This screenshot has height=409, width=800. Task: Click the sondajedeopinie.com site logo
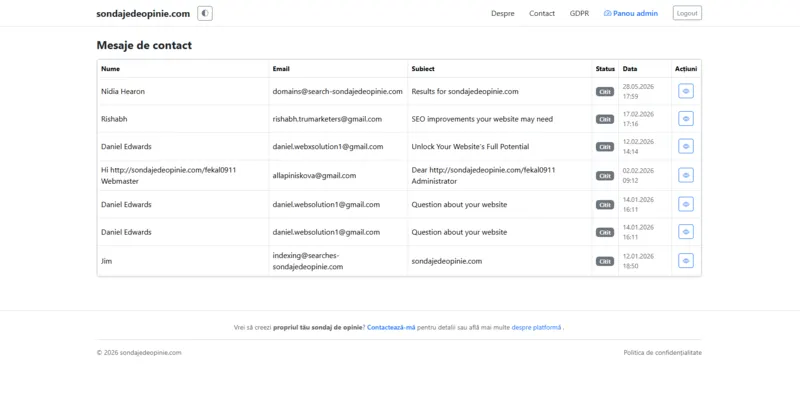(143, 14)
